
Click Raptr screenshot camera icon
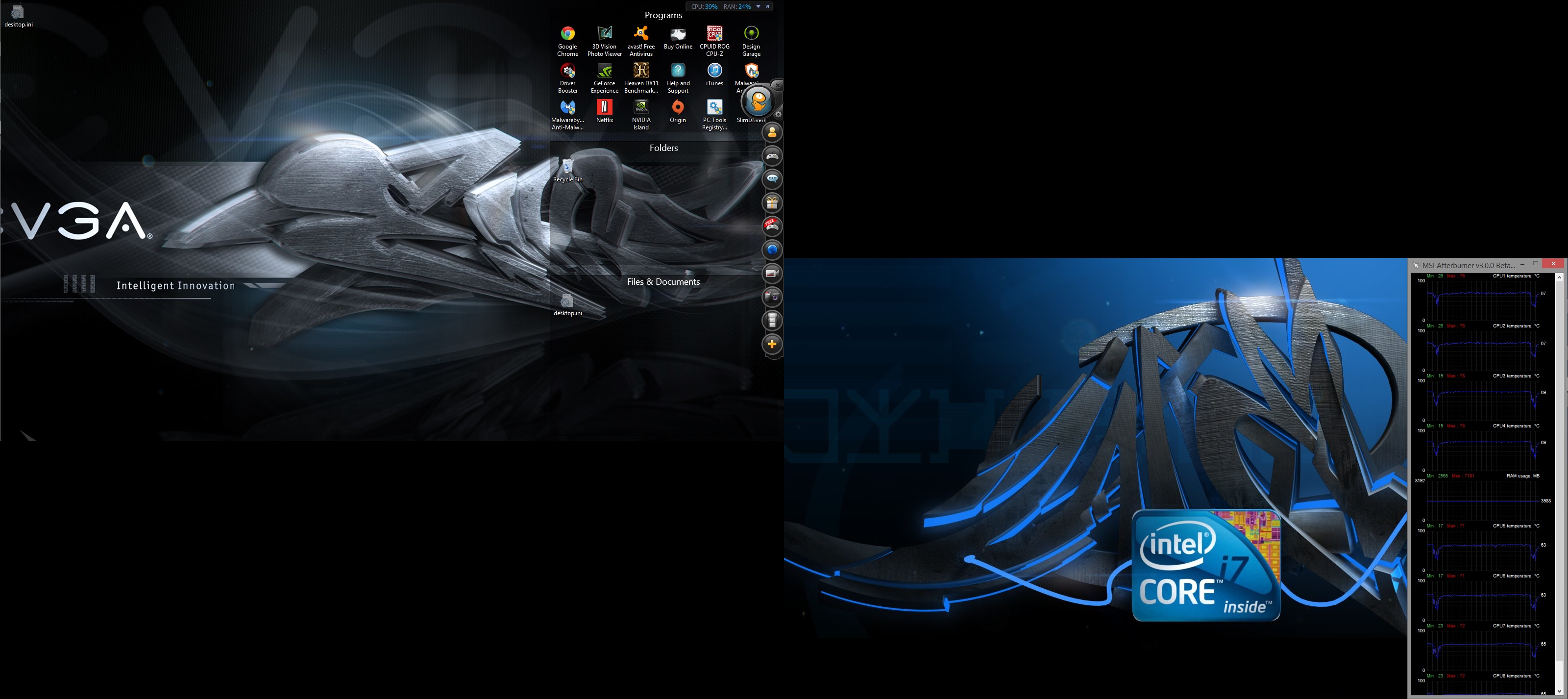click(772, 297)
